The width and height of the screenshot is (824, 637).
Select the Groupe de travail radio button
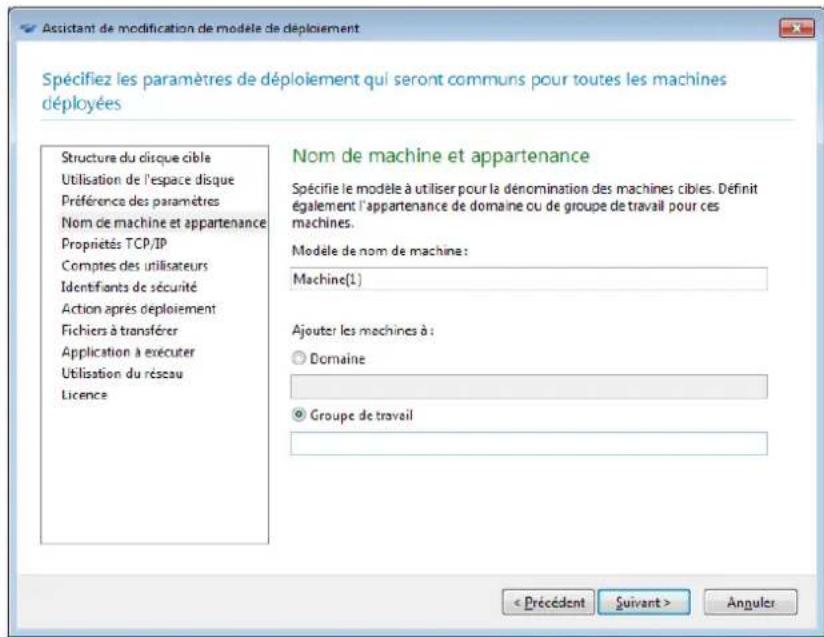tap(298, 415)
